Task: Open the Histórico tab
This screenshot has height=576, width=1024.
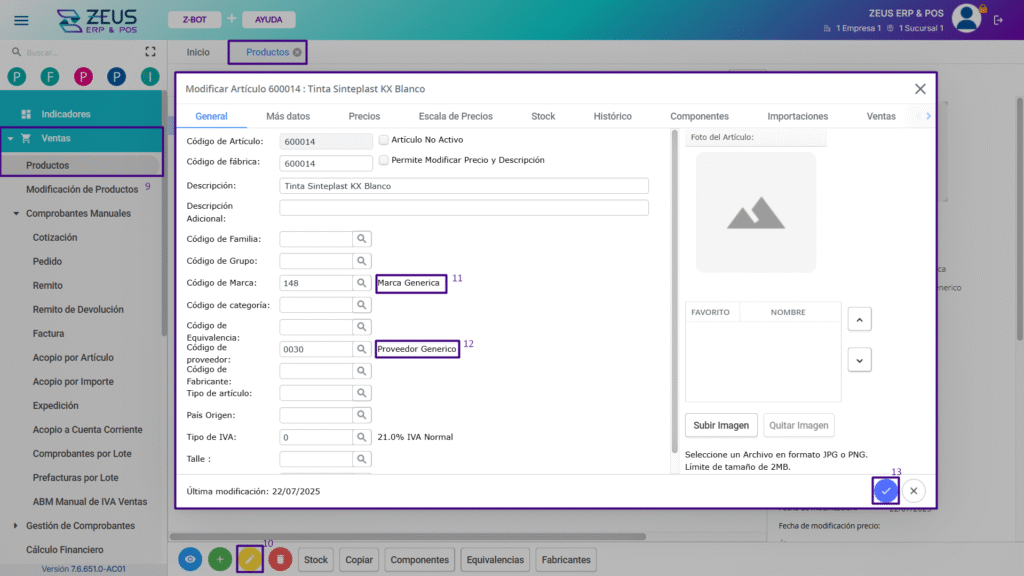Action: tap(612, 116)
